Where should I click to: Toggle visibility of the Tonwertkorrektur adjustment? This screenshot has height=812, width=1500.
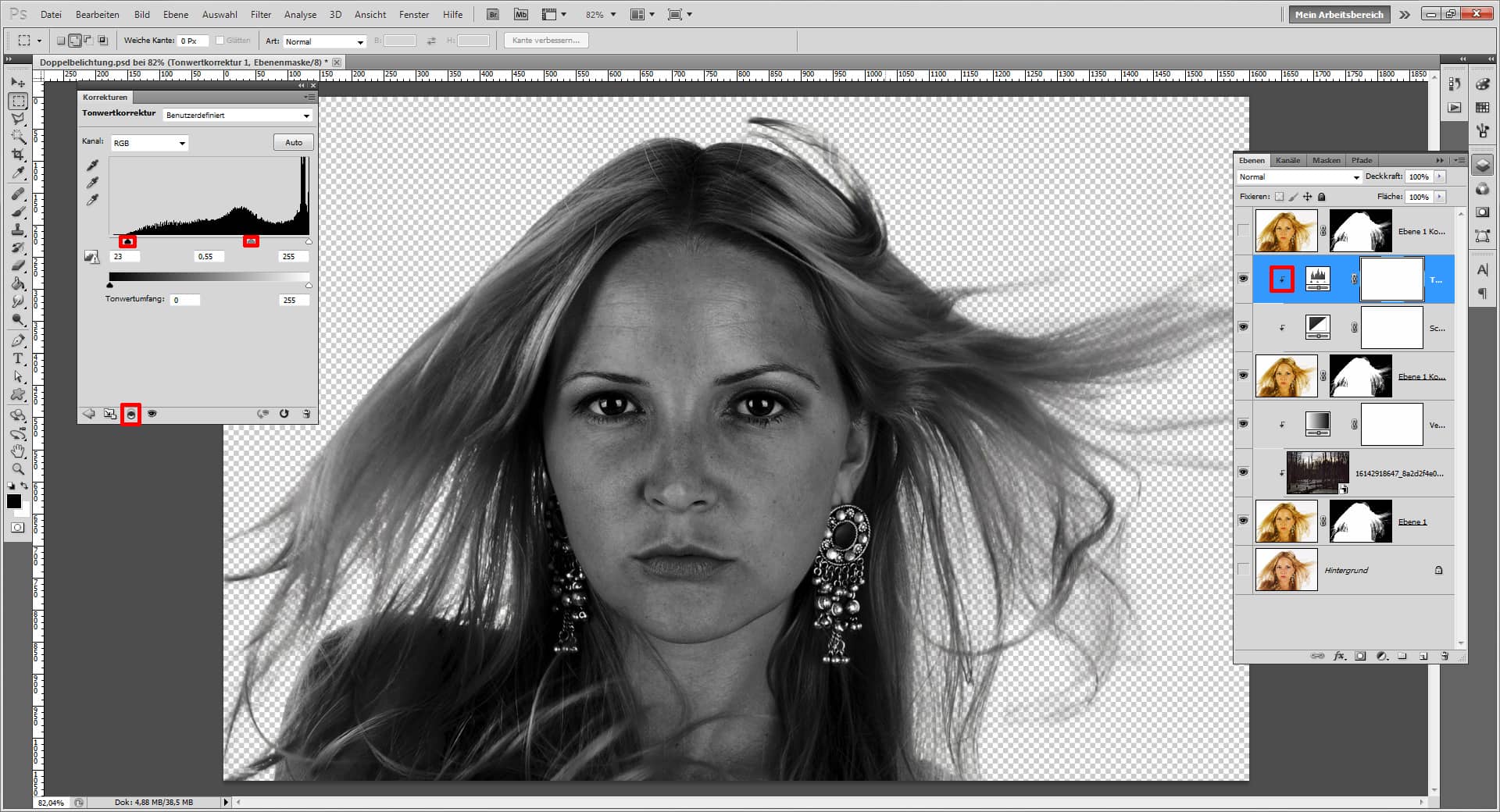tap(1243, 279)
